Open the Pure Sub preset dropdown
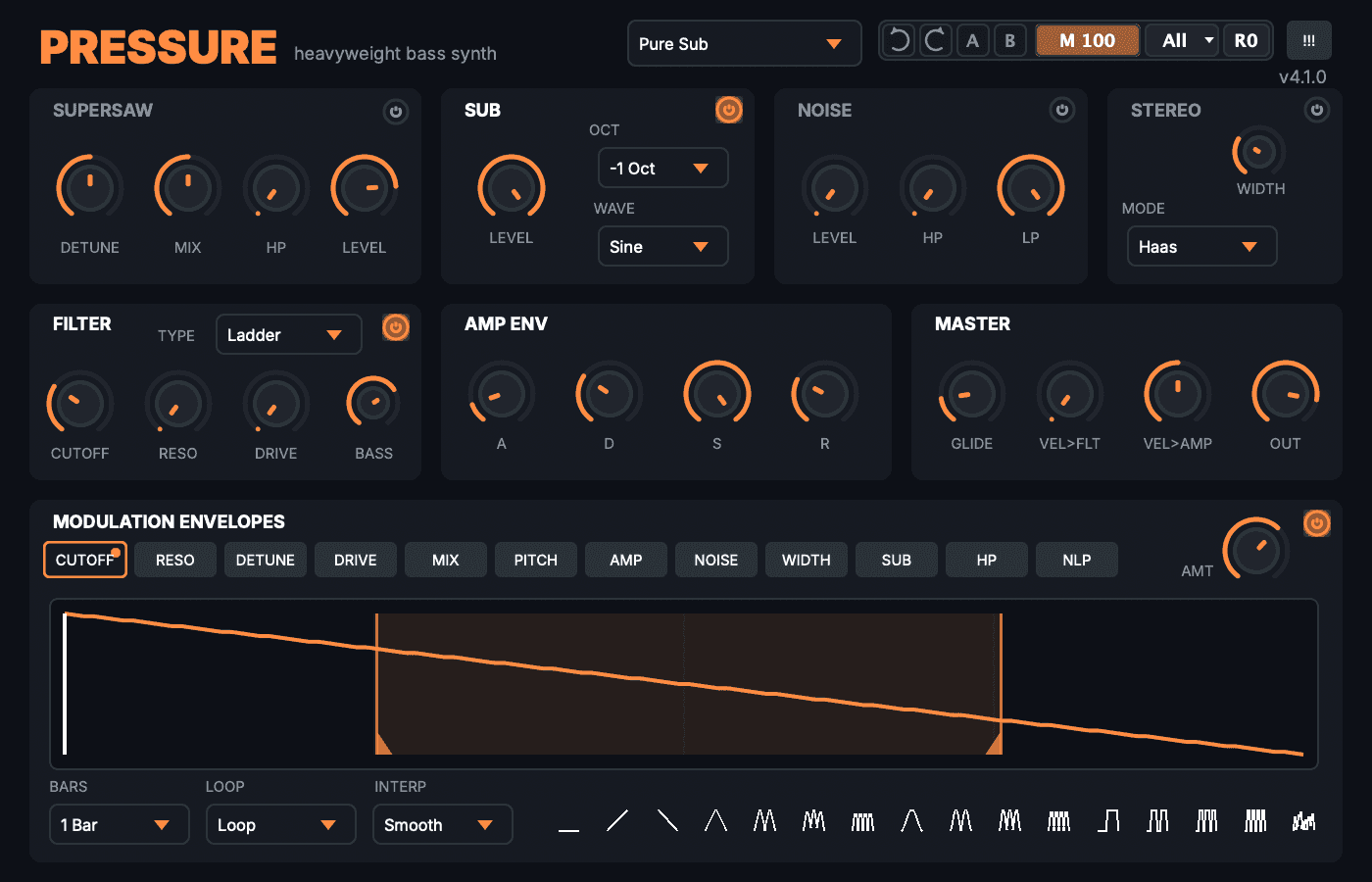 point(744,43)
